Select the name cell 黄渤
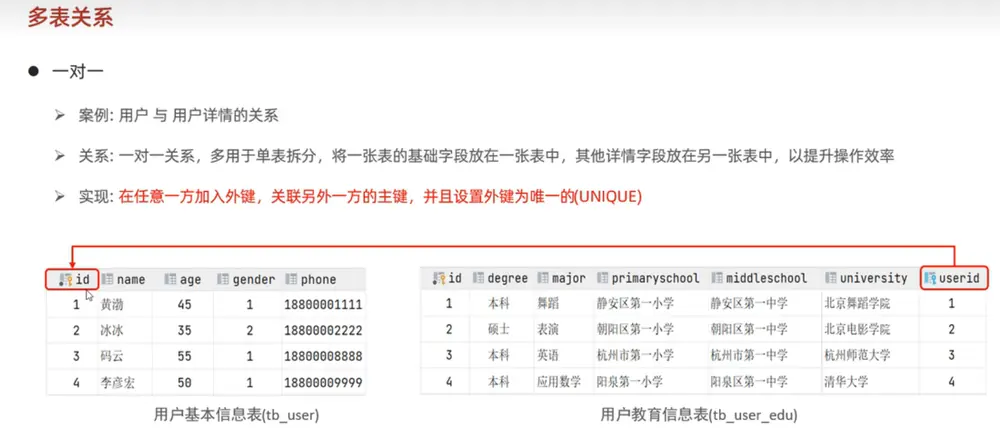This screenshot has height=438, width=1000. click(112, 305)
